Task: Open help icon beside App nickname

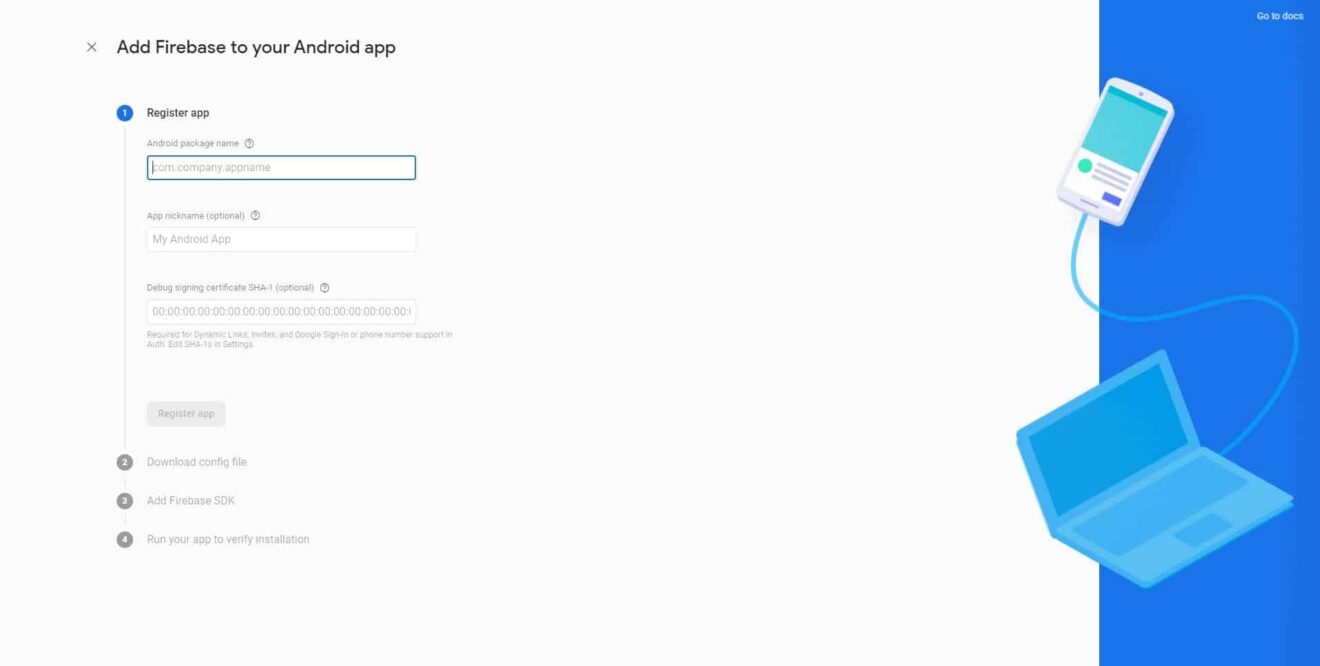Action: point(255,216)
